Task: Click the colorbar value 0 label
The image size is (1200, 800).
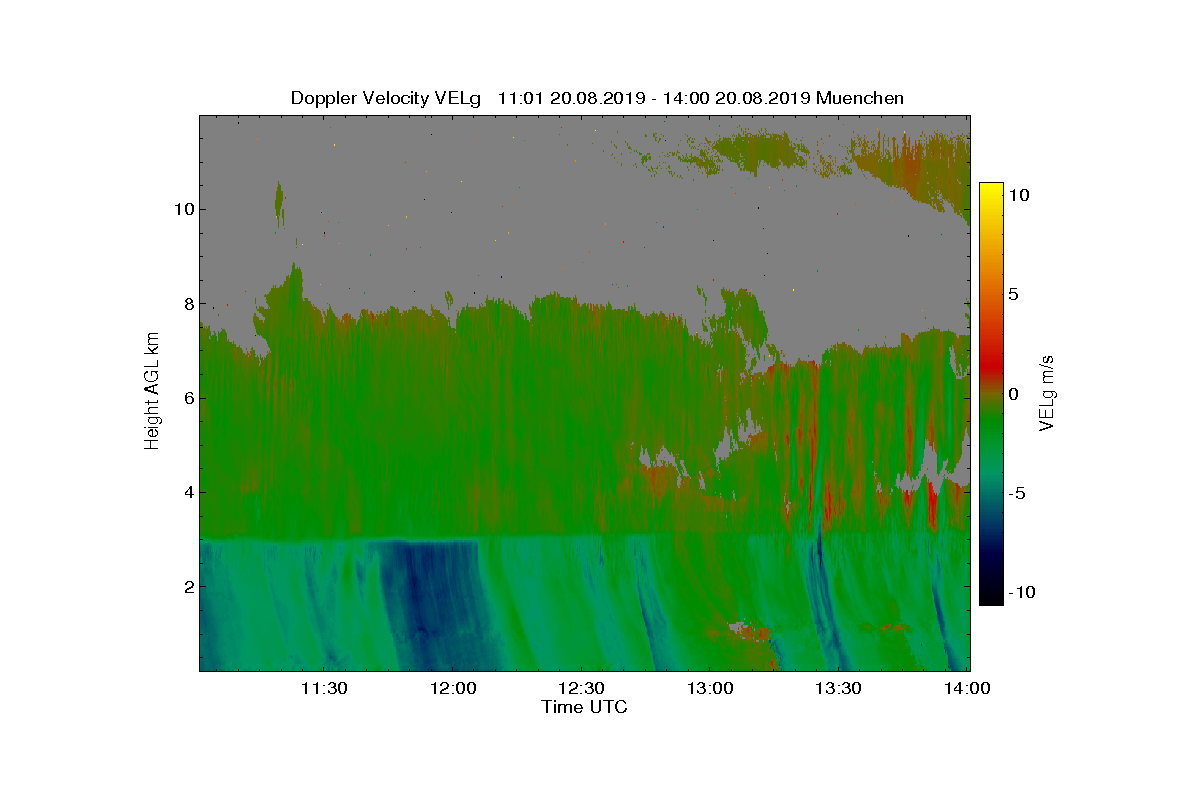Action: [1013, 394]
